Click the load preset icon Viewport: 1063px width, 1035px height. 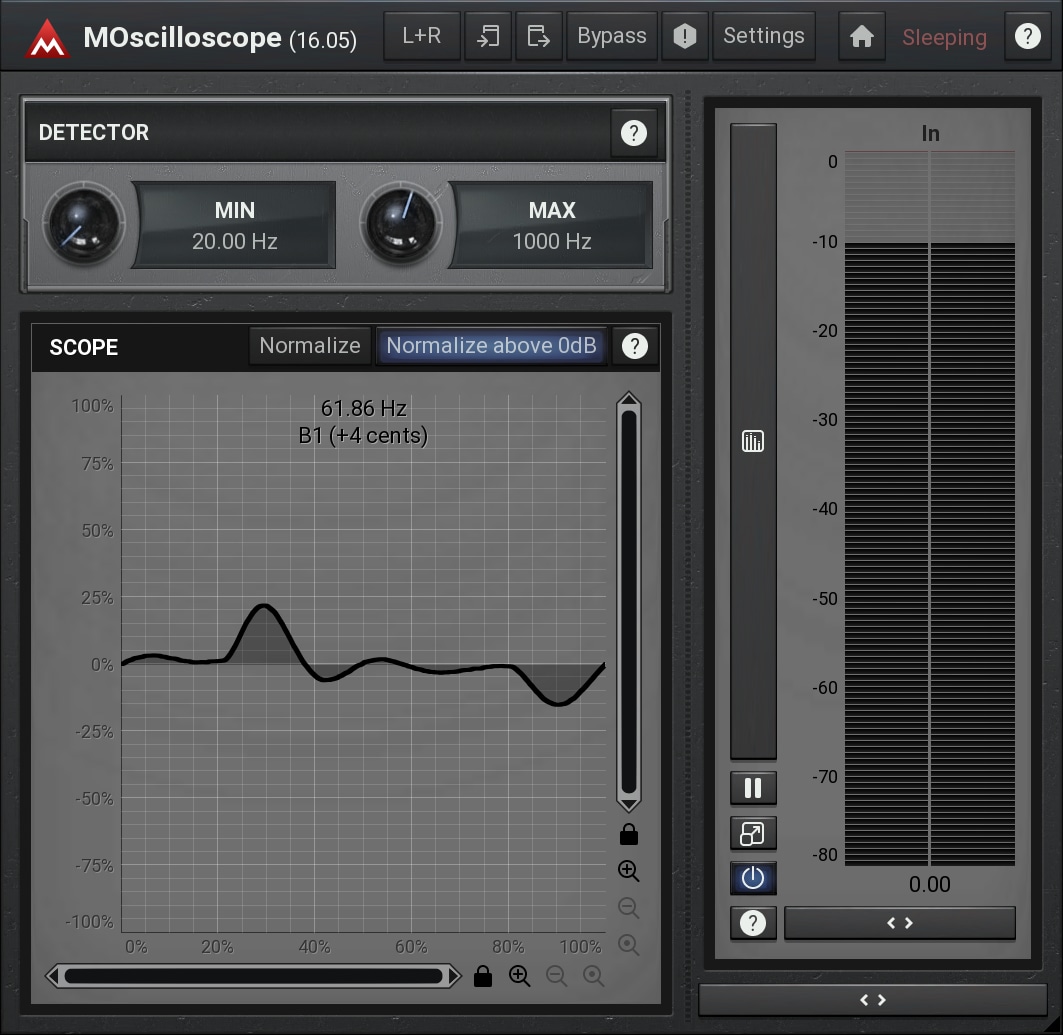(x=488, y=36)
